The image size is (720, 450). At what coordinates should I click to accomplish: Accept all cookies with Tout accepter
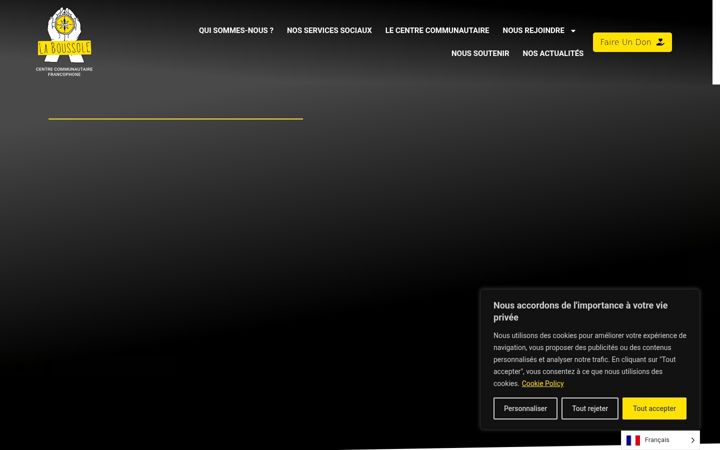pyautogui.click(x=654, y=408)
